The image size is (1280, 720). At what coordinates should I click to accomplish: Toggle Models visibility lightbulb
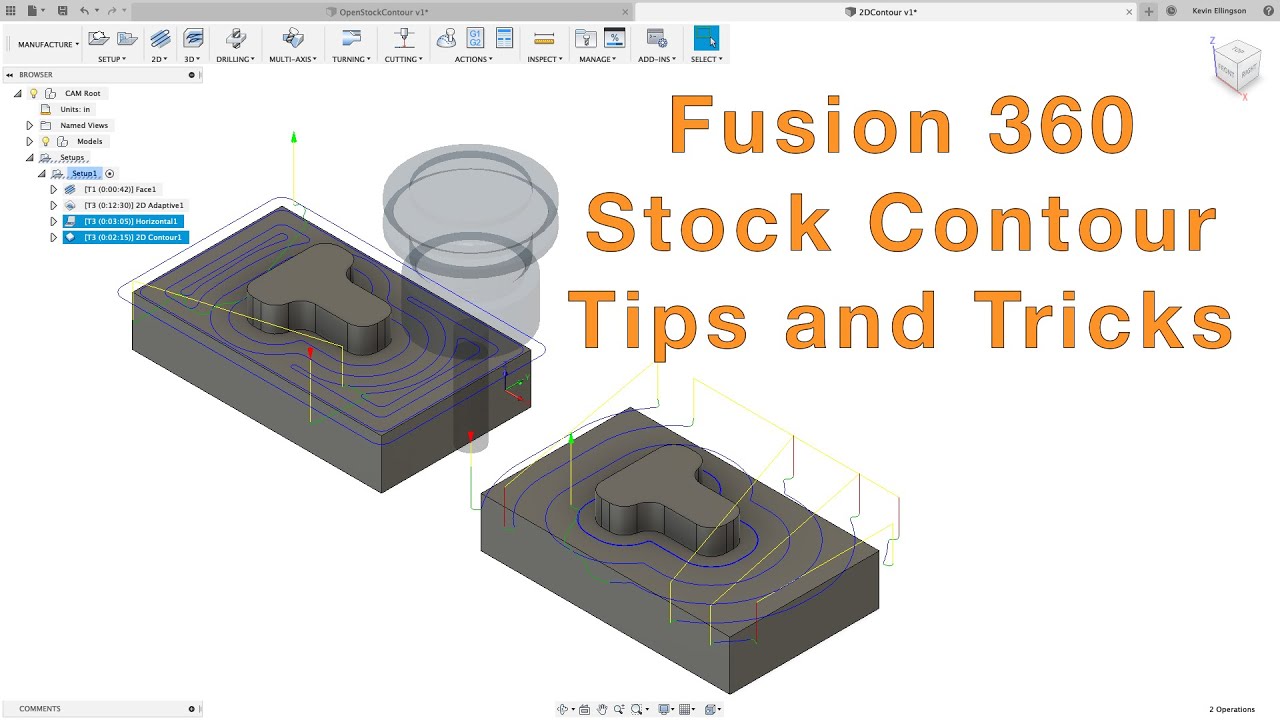point(45,141)
